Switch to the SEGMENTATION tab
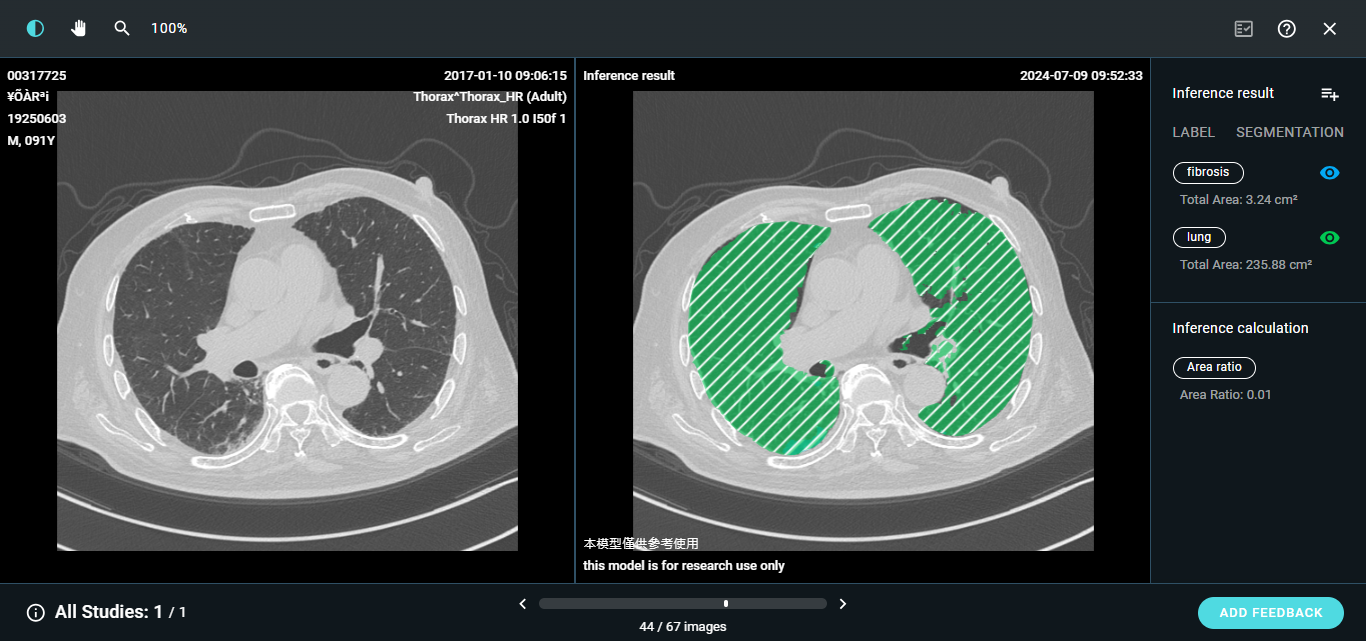The image size is (1366, 641). coord(1289,132)
